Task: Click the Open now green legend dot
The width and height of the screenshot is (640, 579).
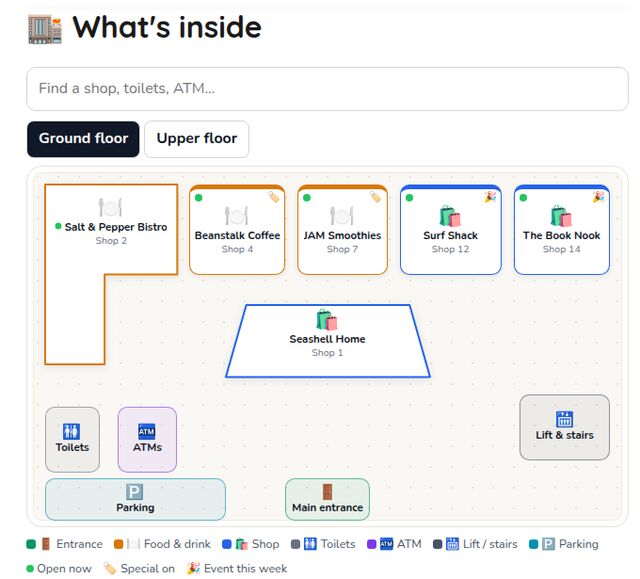Action: 30,568
